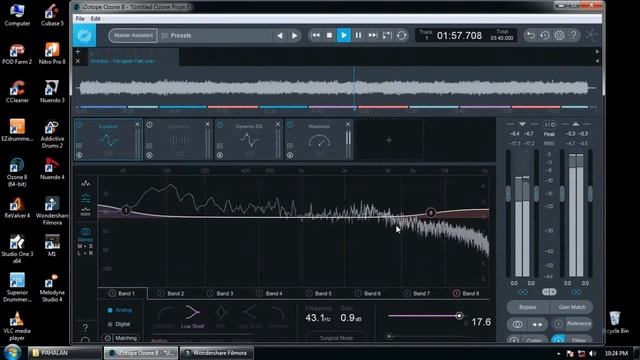The image size is (640, 360).
Task: Close the loaded track tab with X
Action: pos(78,61)
